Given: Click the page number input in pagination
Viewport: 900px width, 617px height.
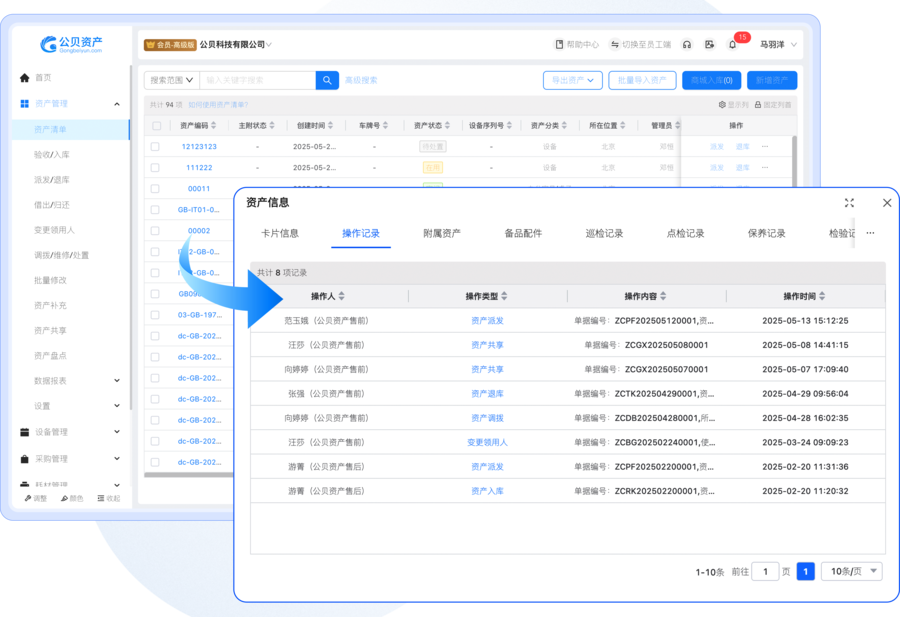Looking at the screenshot, I should [765, 571].
